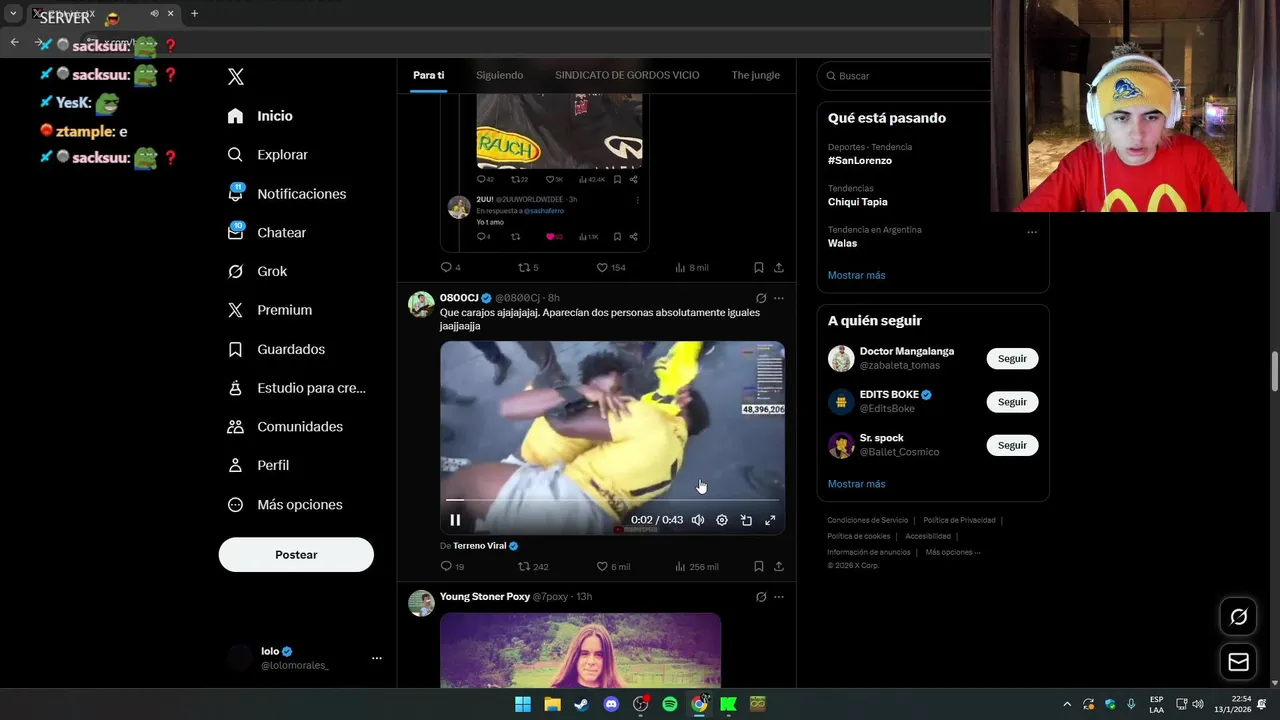Image resolution: width=1280 pixels, height=720 pixels.
Task: Open 0800CJ profile avatar
Action: pos(421,304)
